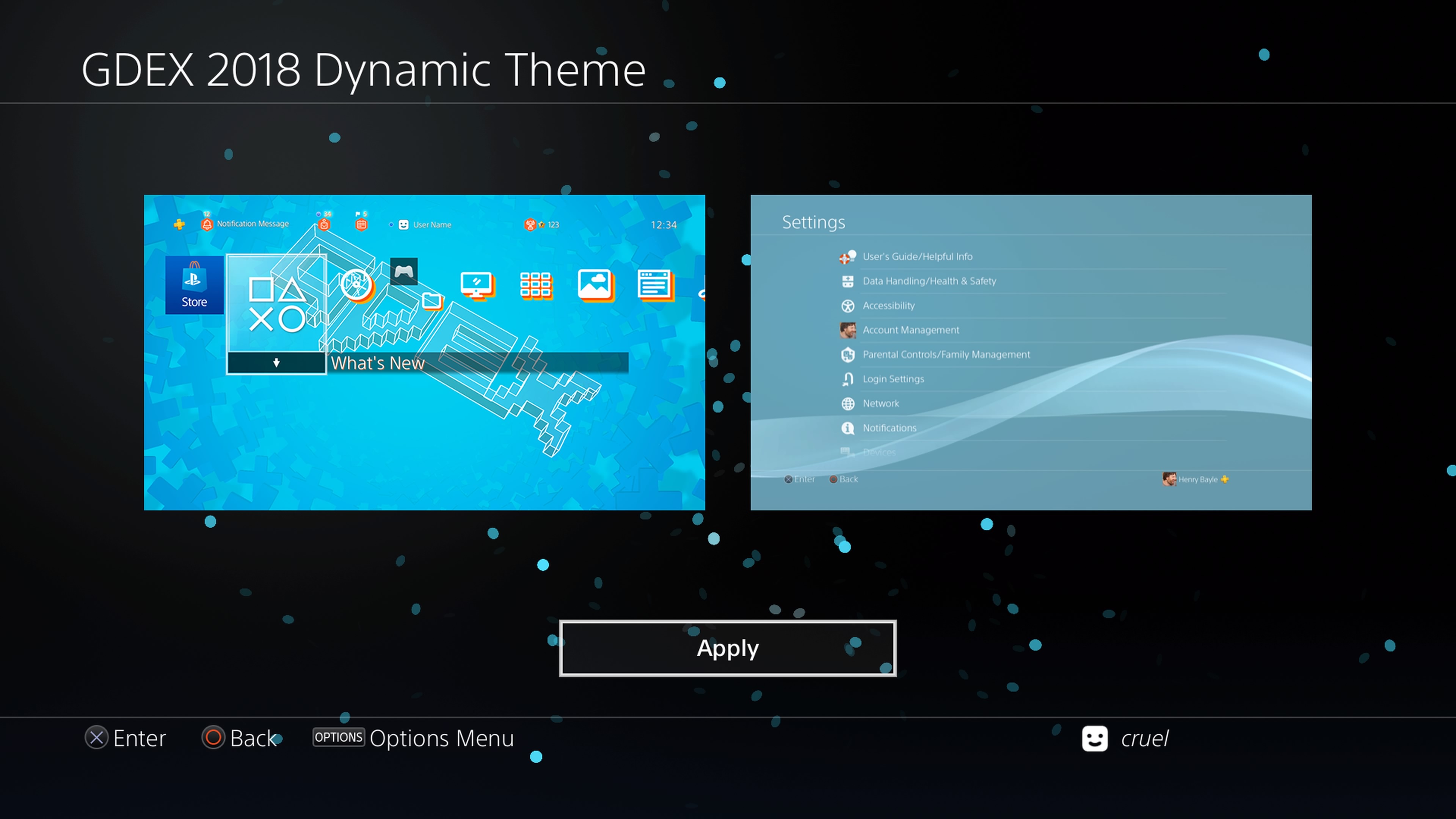Click the small Enter hint in Settings preview
The image size is (1456, 819).
click(x=804, y=479)
